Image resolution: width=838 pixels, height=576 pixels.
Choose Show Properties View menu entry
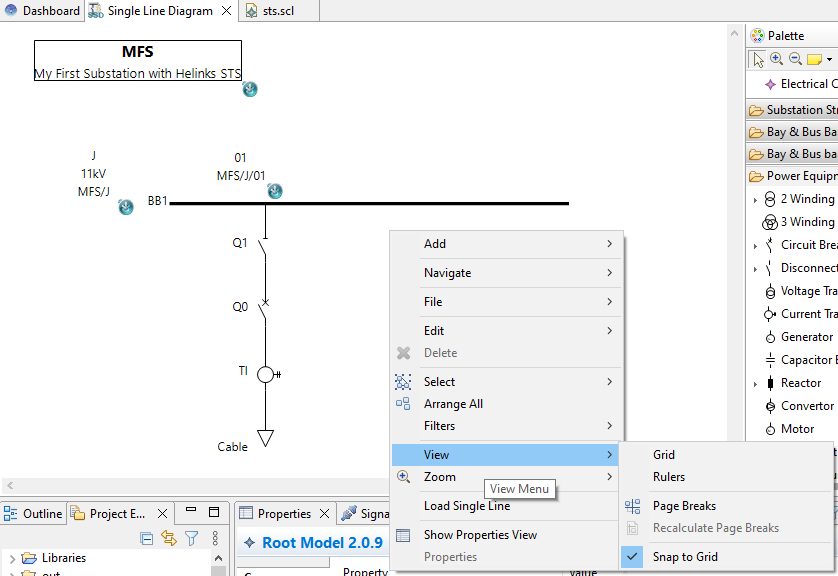tap(480, 535)
